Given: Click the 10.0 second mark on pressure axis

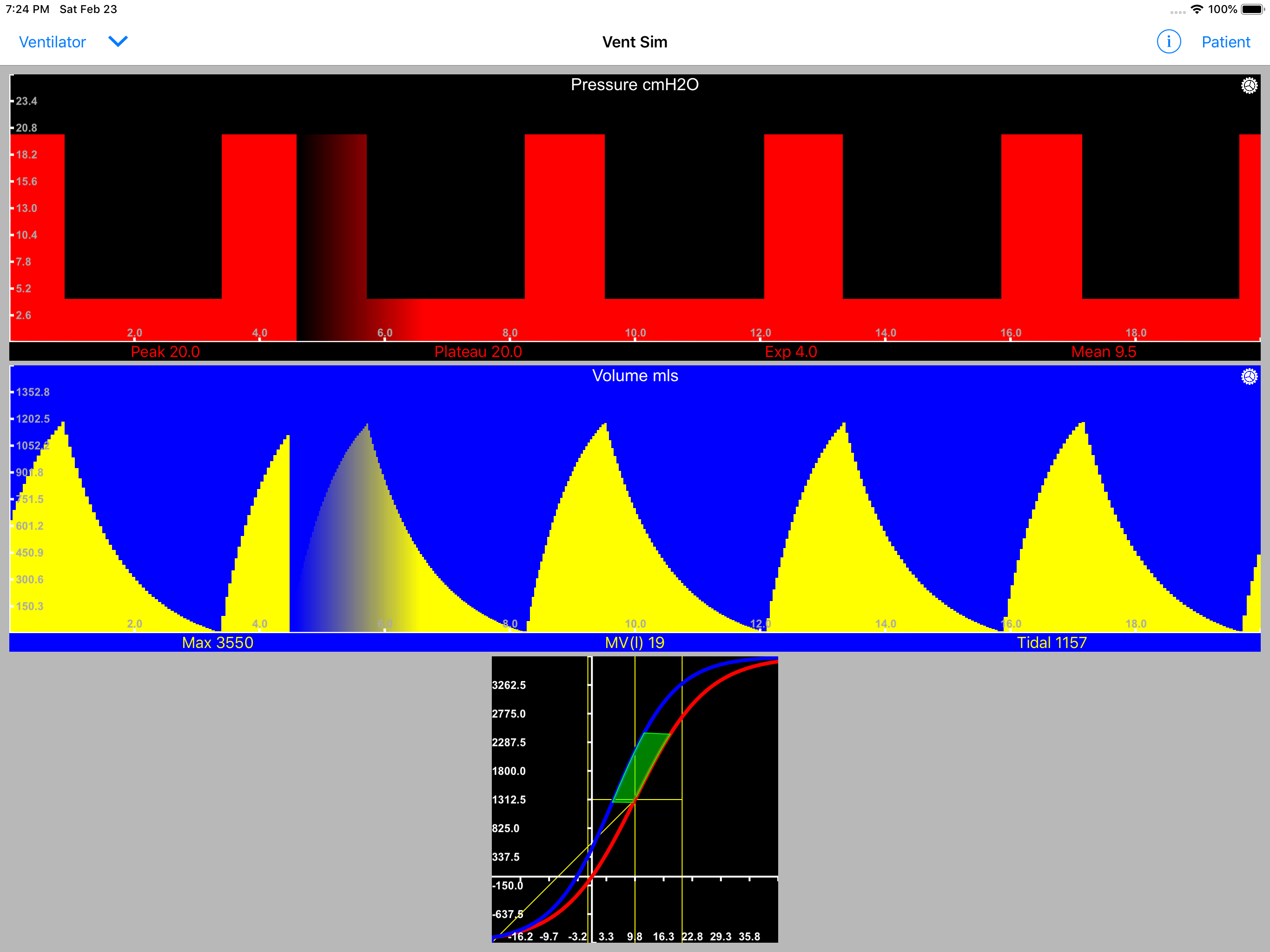Looking at the screenshot, I should tap(635, 333).
